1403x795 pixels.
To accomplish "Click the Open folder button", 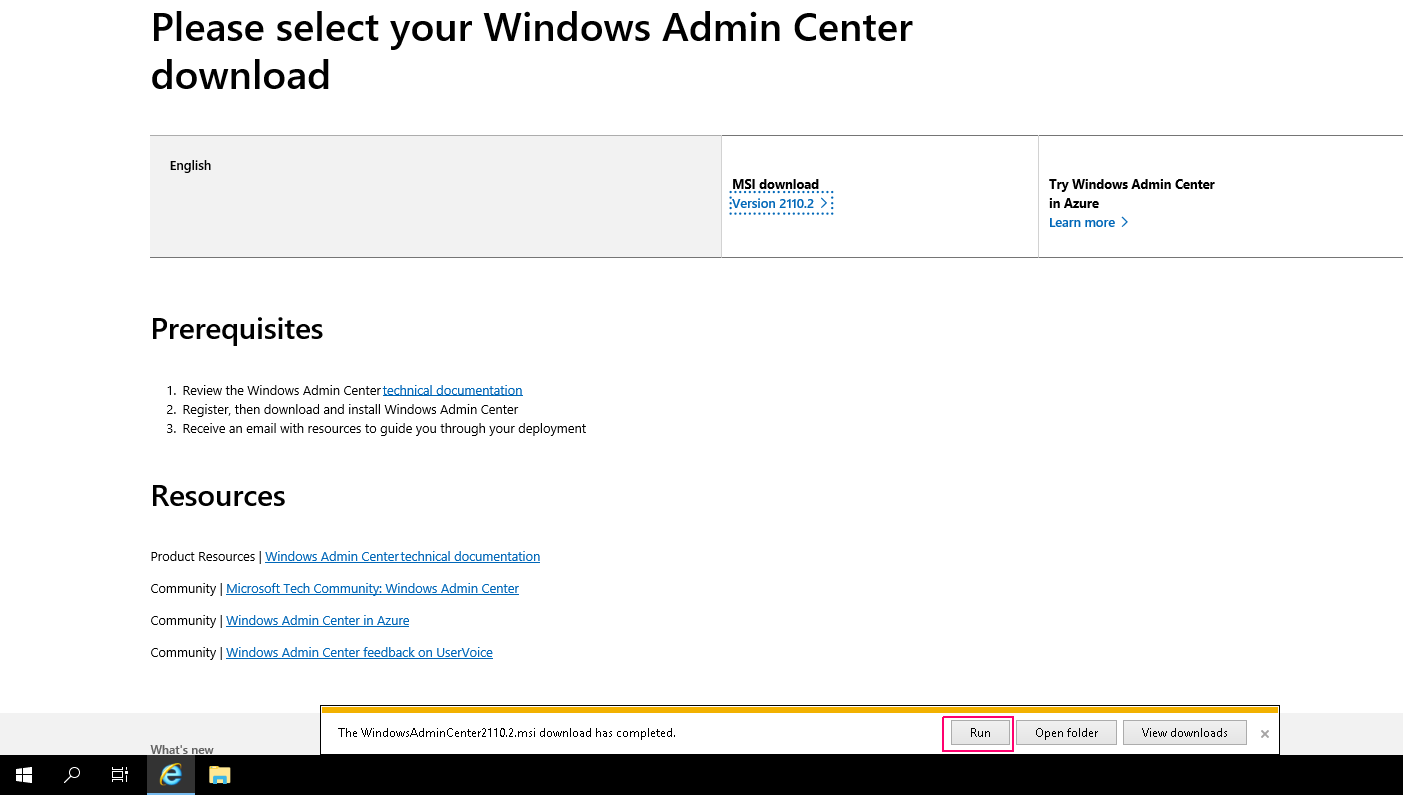I will 1066,733.
